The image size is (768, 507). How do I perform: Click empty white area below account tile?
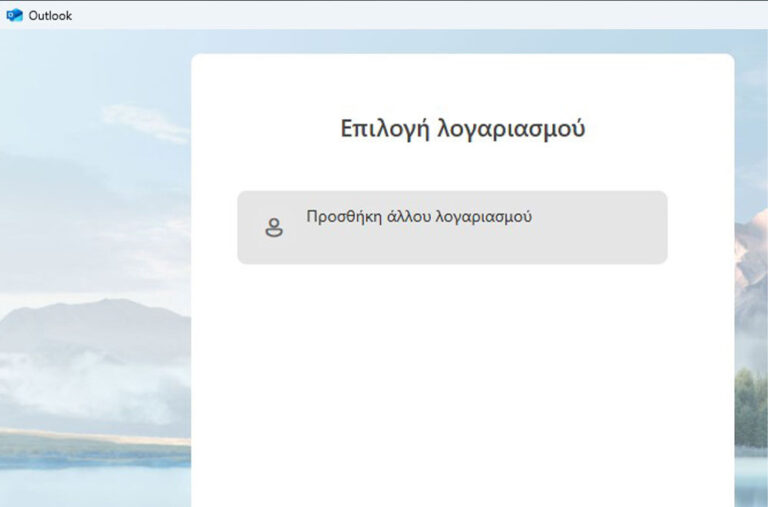click(462, 380)
